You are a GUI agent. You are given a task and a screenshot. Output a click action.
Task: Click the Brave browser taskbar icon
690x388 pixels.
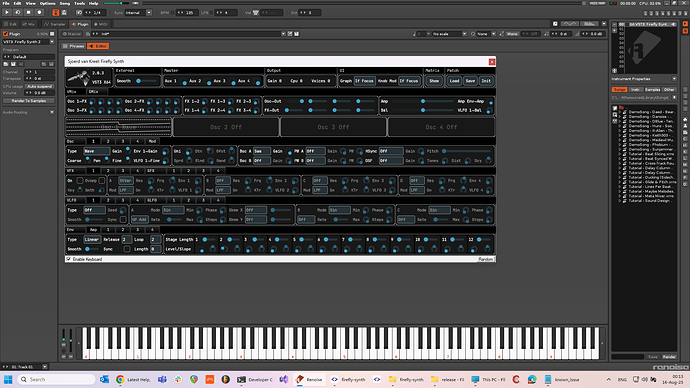point(194,379)
